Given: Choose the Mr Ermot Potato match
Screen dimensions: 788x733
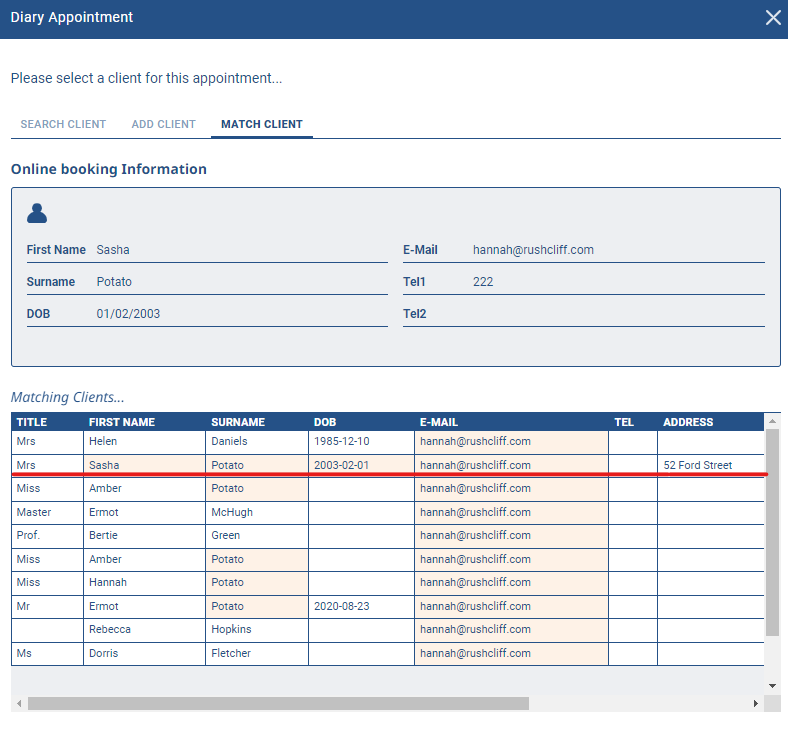Looking at the screenshot, I should (x=387, y=606).
